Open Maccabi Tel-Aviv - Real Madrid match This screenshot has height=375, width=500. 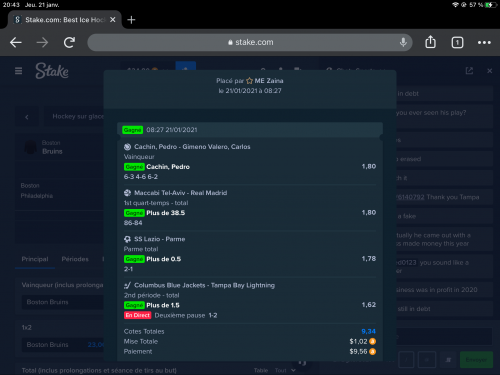point(181,193)
